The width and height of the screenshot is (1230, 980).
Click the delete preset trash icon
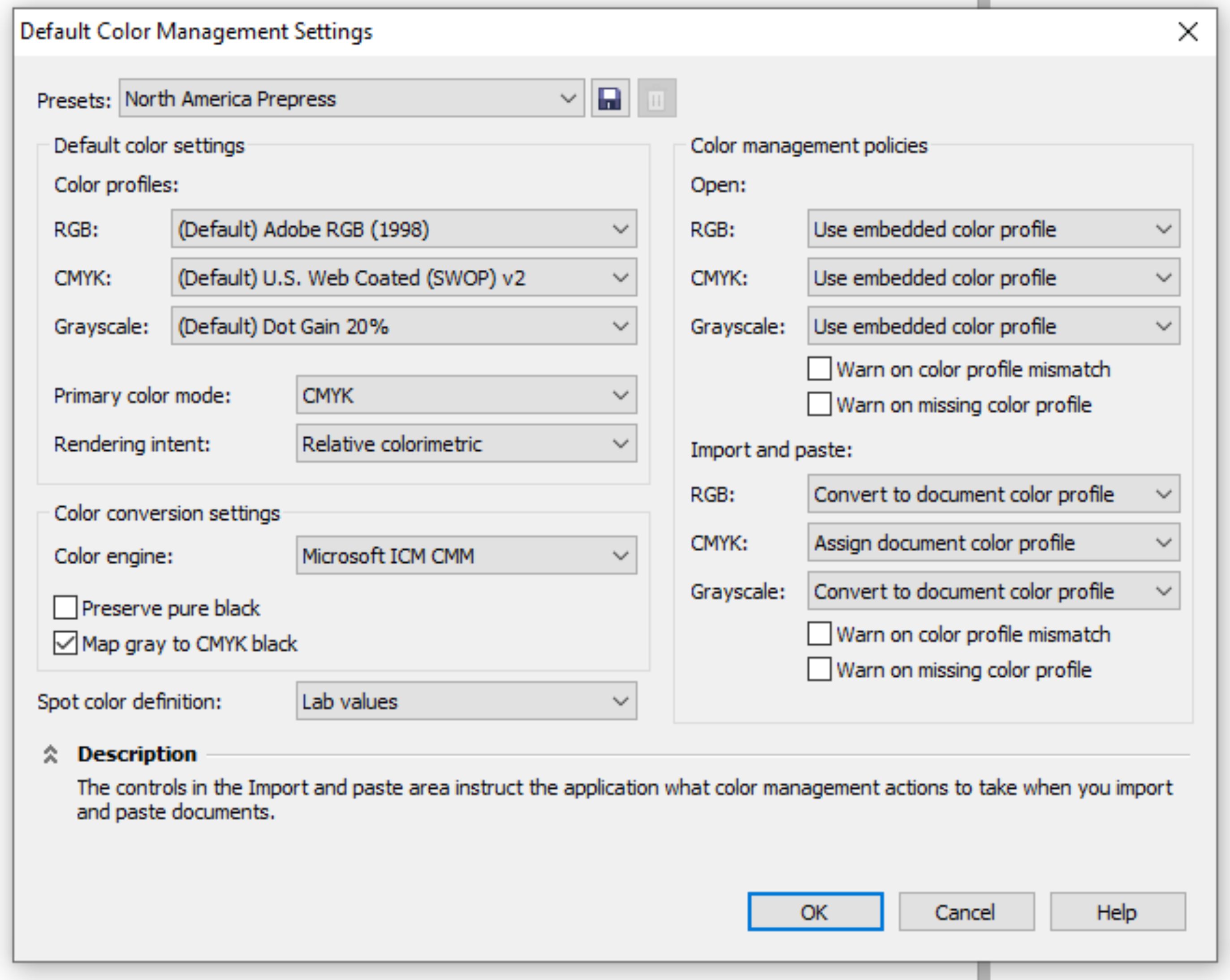[x=656, y=99]
